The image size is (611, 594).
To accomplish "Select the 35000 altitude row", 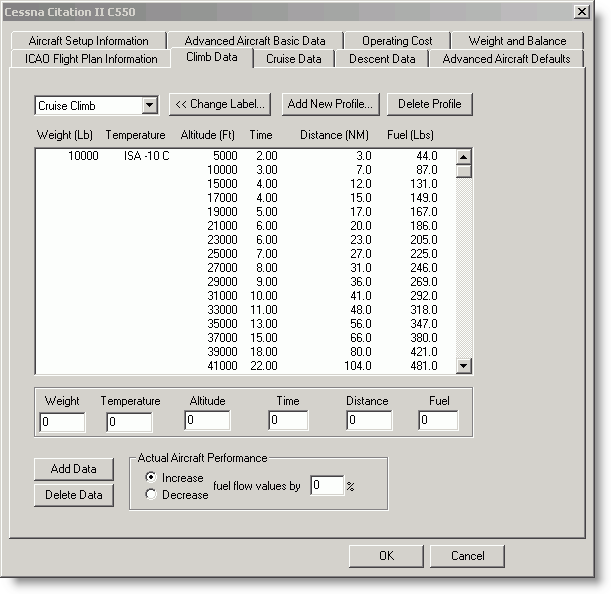I will pyautogui.click(x=245, y=324).
